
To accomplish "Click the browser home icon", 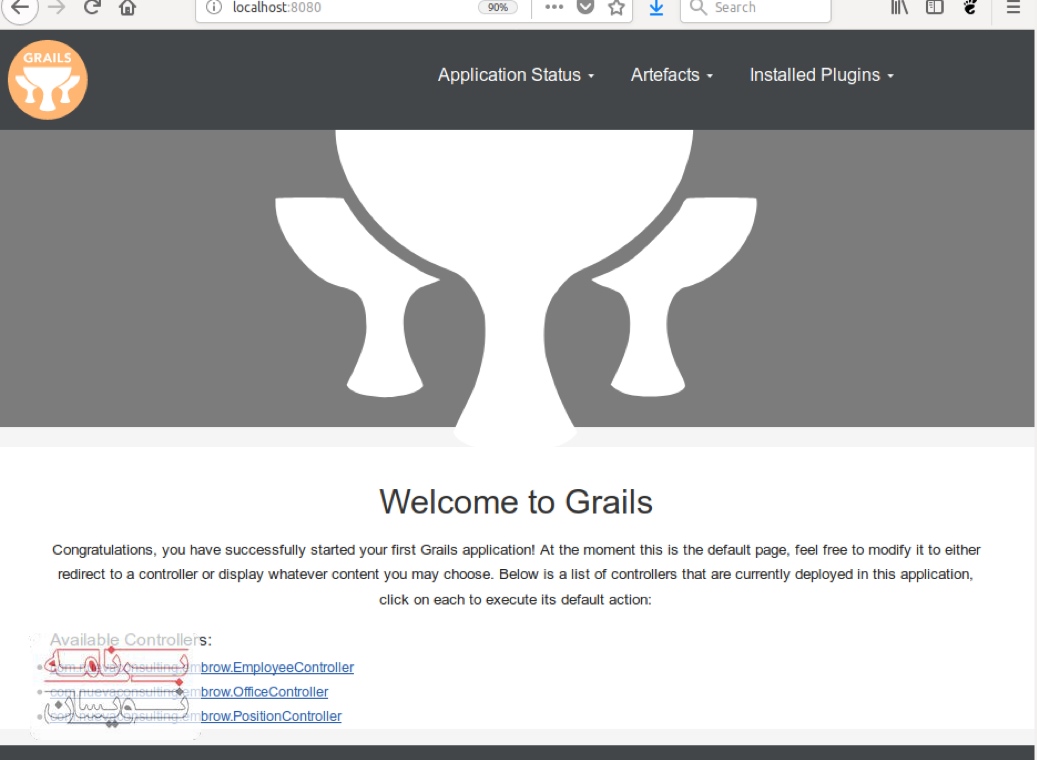I will tap(127, 8).
